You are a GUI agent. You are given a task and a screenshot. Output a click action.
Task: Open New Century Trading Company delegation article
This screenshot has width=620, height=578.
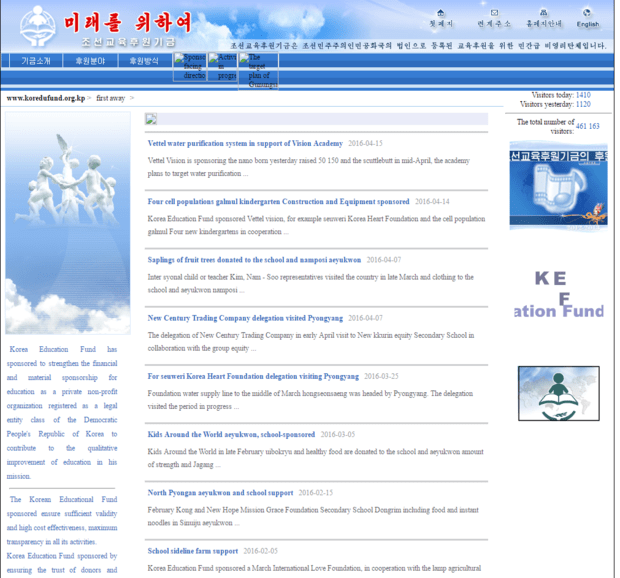(245, 318)
